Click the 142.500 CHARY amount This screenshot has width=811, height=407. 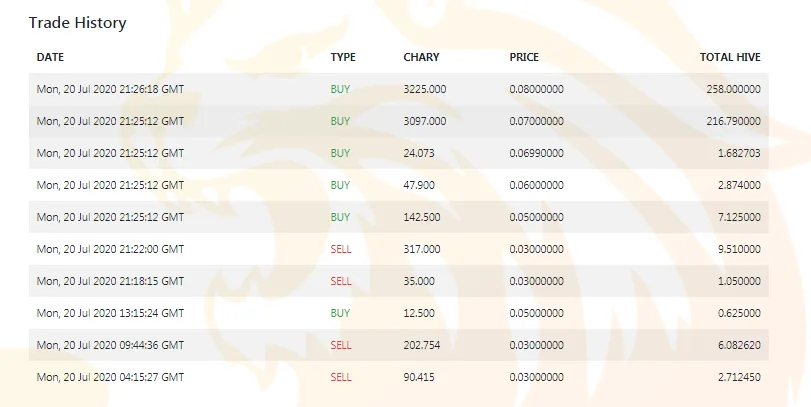coord(422,217)
